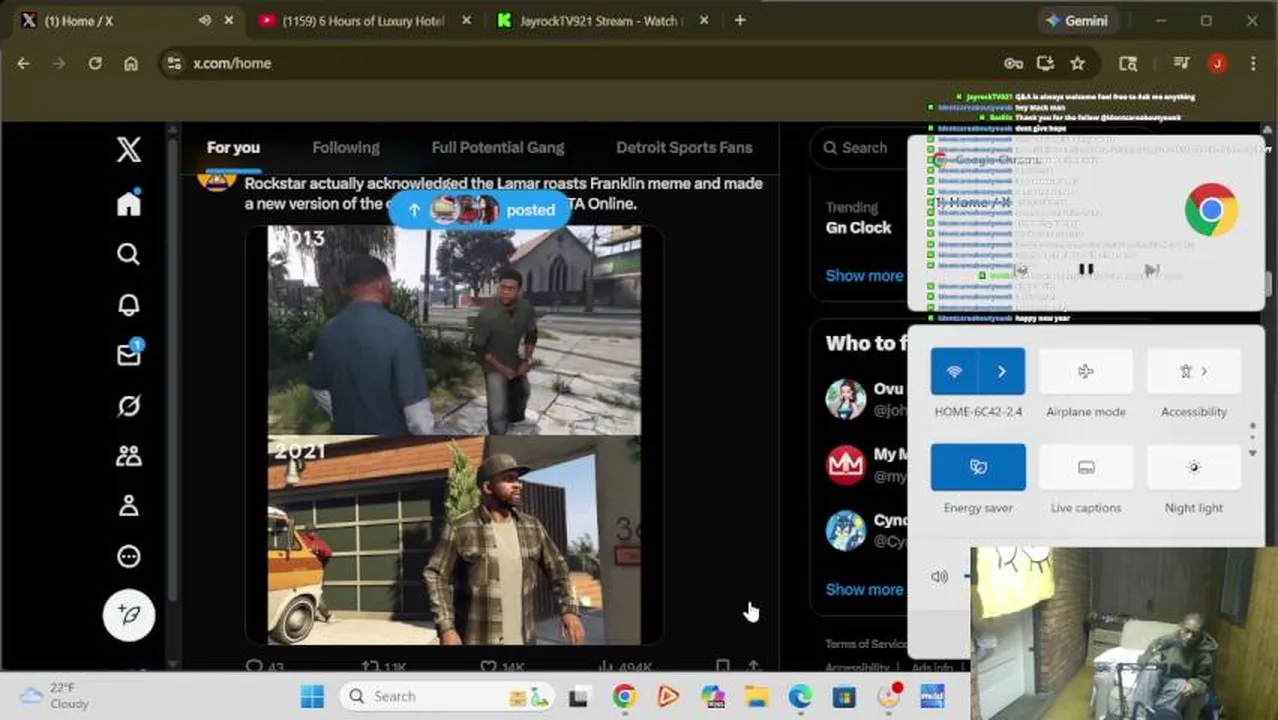Image resolution: width=1278 pixels, height=720 pixels.
Task: Open the Task View icon on taskbar
Action: point(579,696)
